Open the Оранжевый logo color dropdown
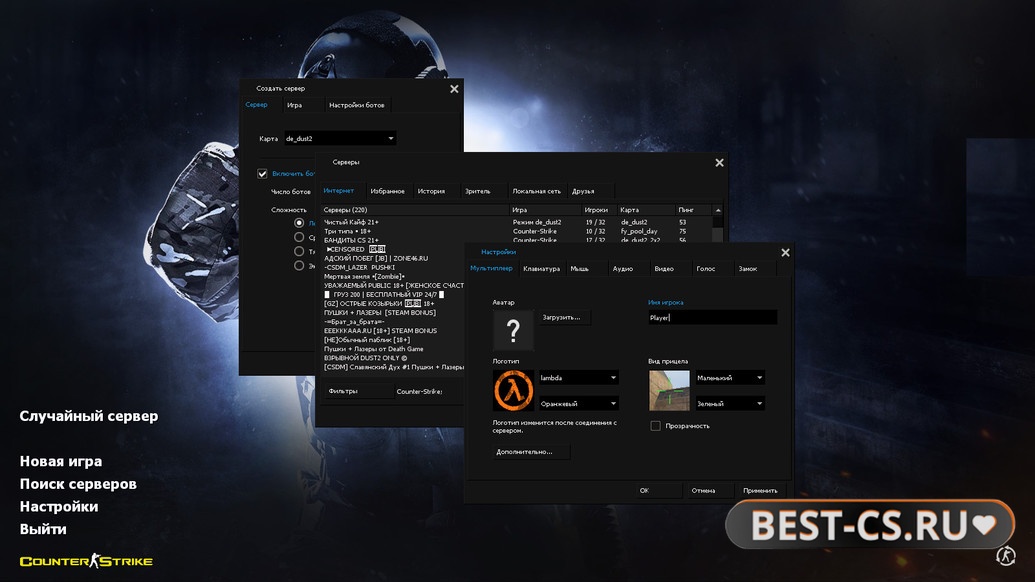Screen dimensions: 1035x582 click(579, 403)
